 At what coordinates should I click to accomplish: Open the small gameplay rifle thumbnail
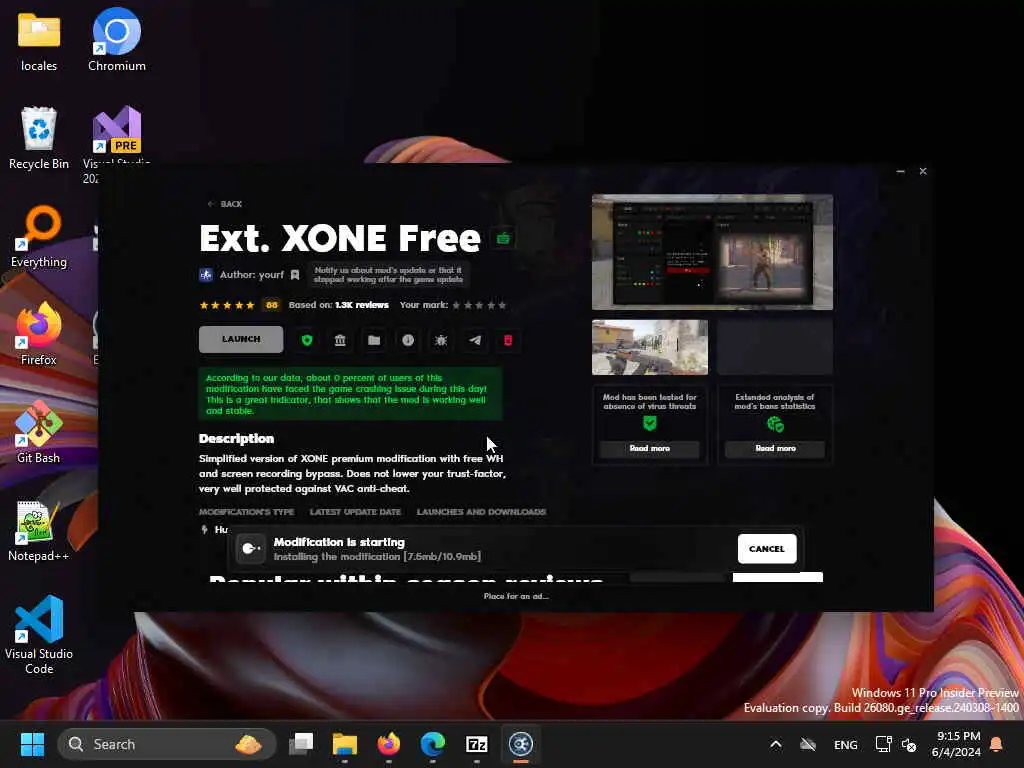[650, 347]
